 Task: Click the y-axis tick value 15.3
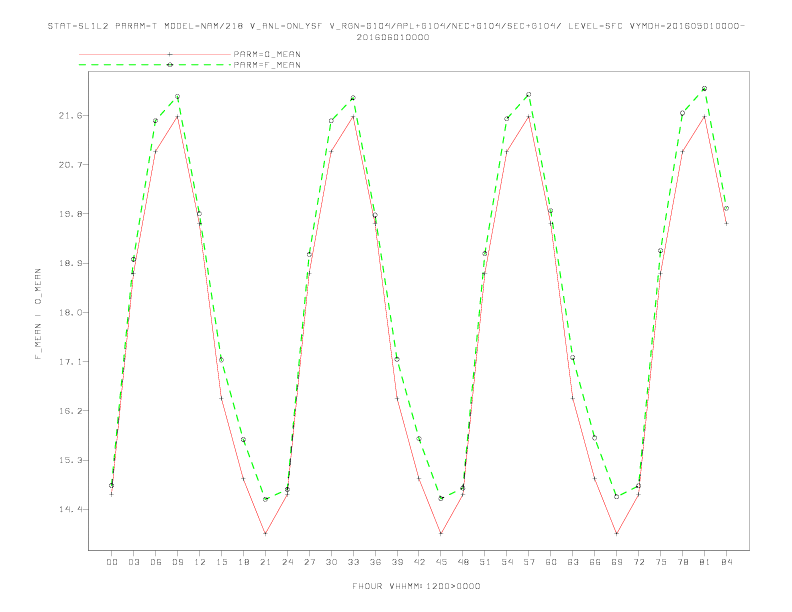pyautogui.click(x=70, y=460)
